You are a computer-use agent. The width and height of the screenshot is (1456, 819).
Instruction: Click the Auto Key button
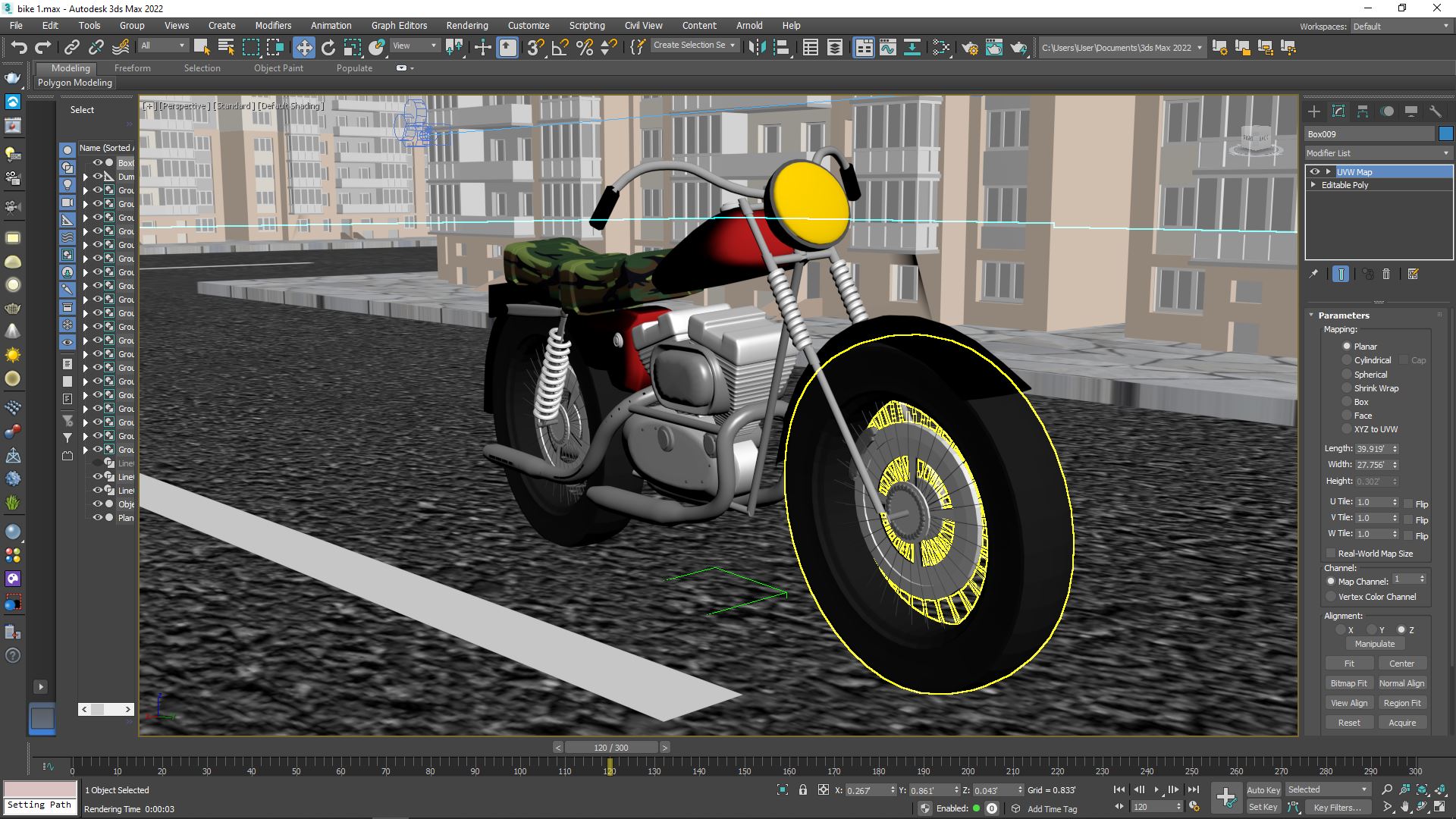tap(1263, 790)
